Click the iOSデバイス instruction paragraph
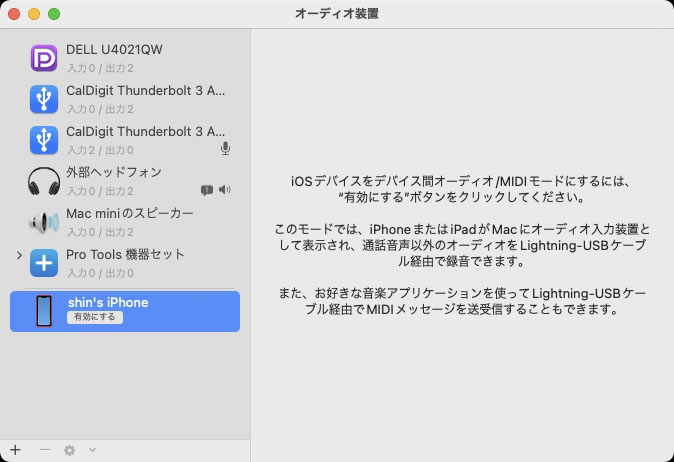The width and height of the screenshot is (674, 462). [462, 189]
